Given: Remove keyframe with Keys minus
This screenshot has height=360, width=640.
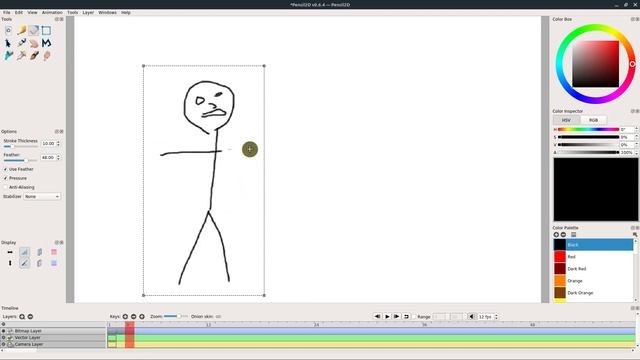Looking at the screenshot, I should [x=133, y=316].
